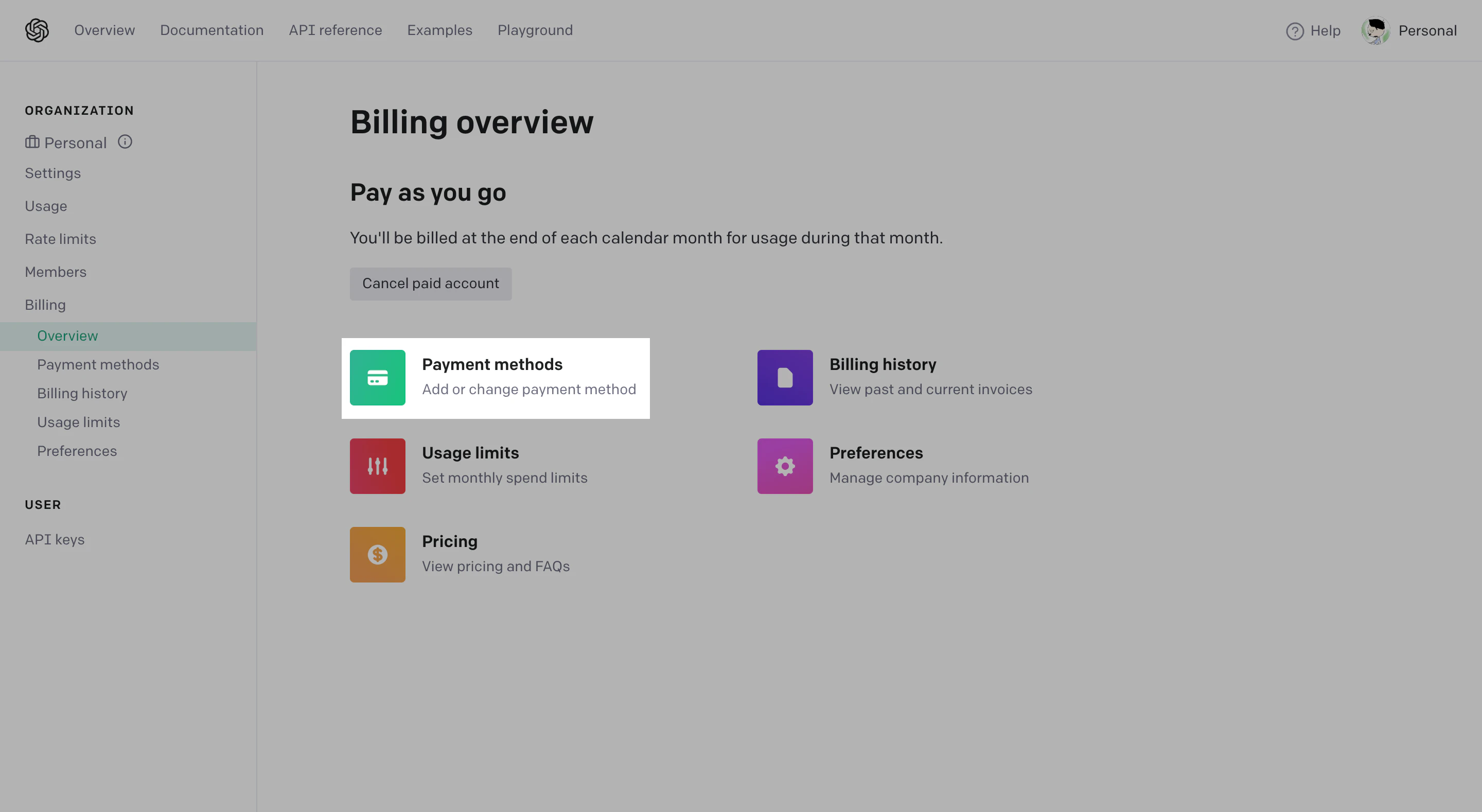The height and width of the screenshot is (812, 1482).
Task: Click 'Manage company information' text
Action: point(929,478)
